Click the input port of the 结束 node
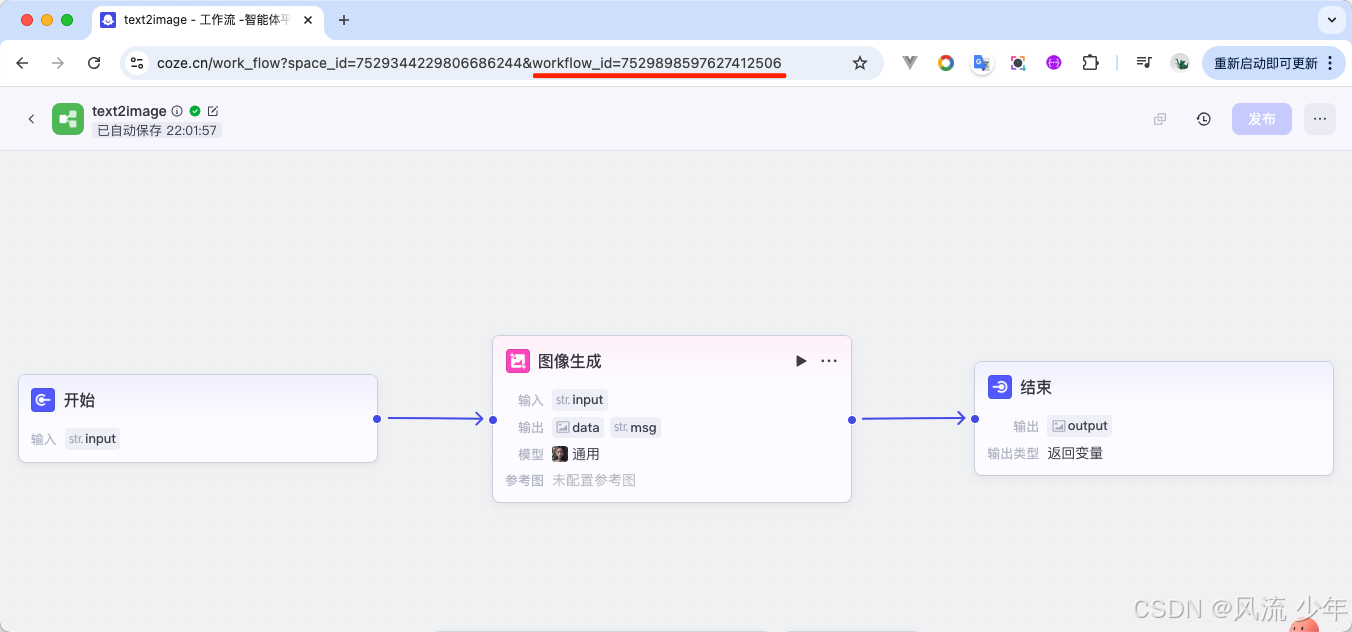1352x632 pixels. point(975,419)
